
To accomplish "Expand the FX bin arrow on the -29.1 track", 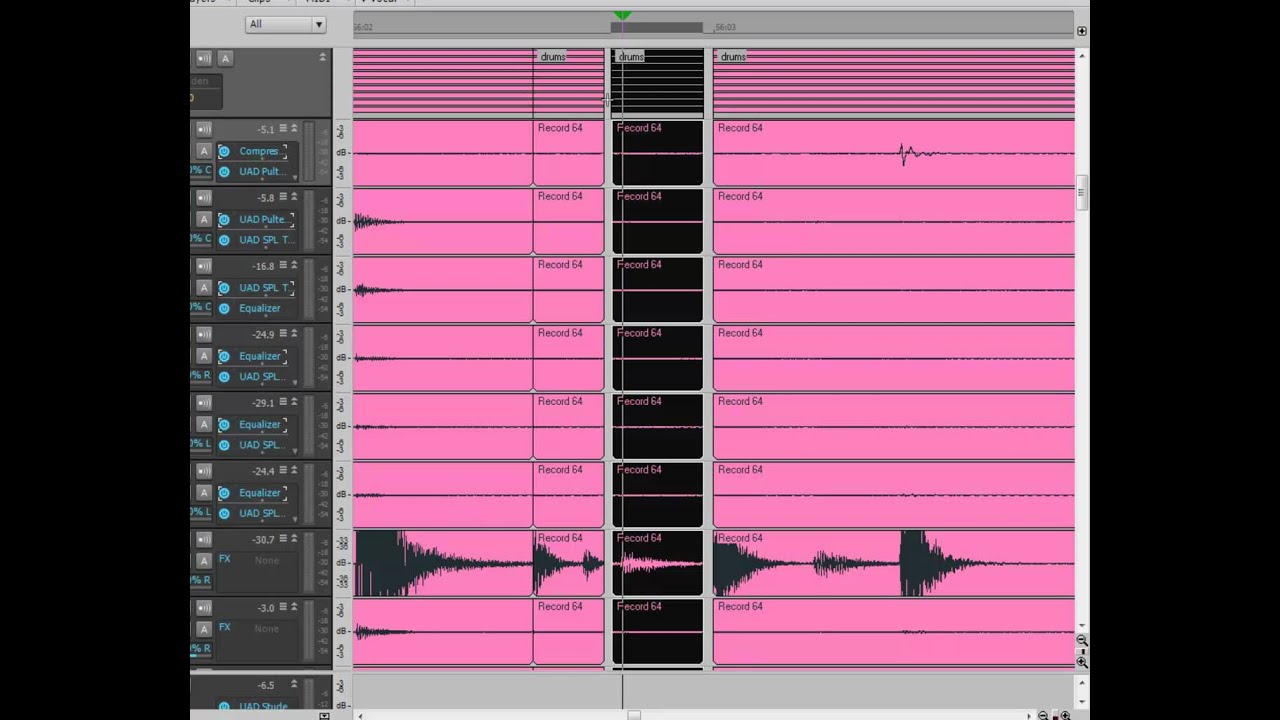I will coord(295,450).
